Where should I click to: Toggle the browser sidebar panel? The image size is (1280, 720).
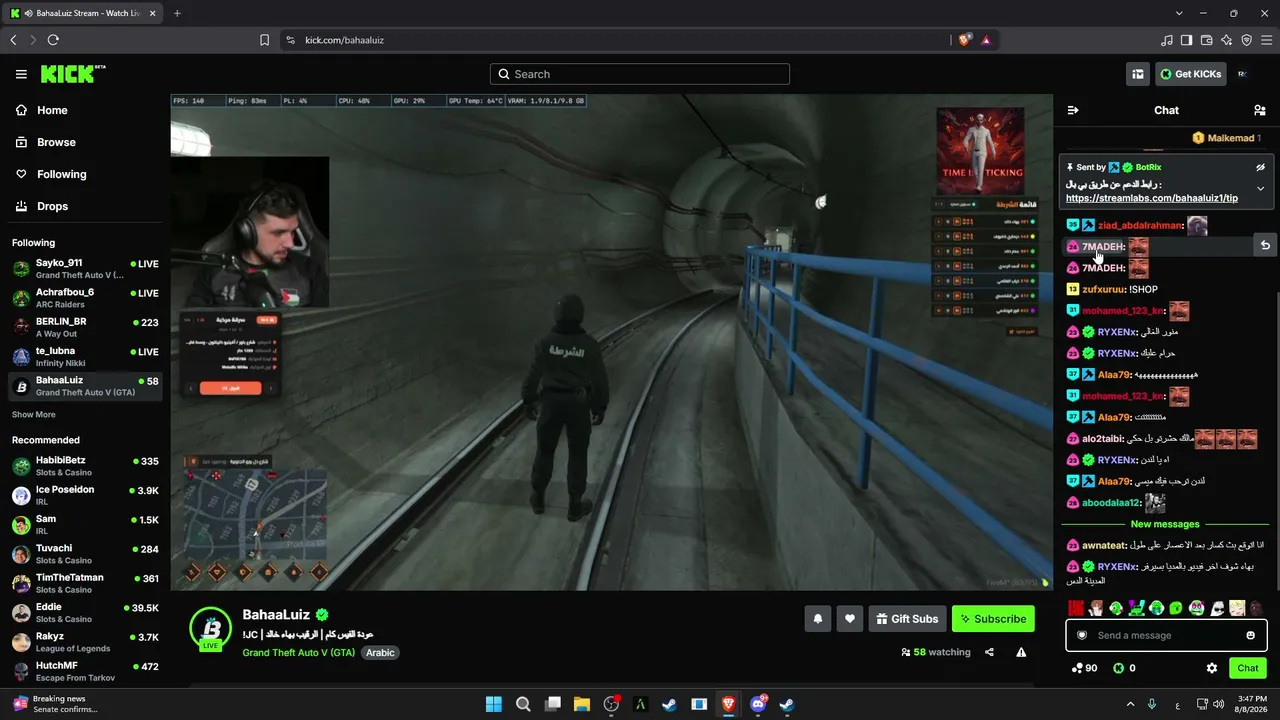[x=1186, y=40]
